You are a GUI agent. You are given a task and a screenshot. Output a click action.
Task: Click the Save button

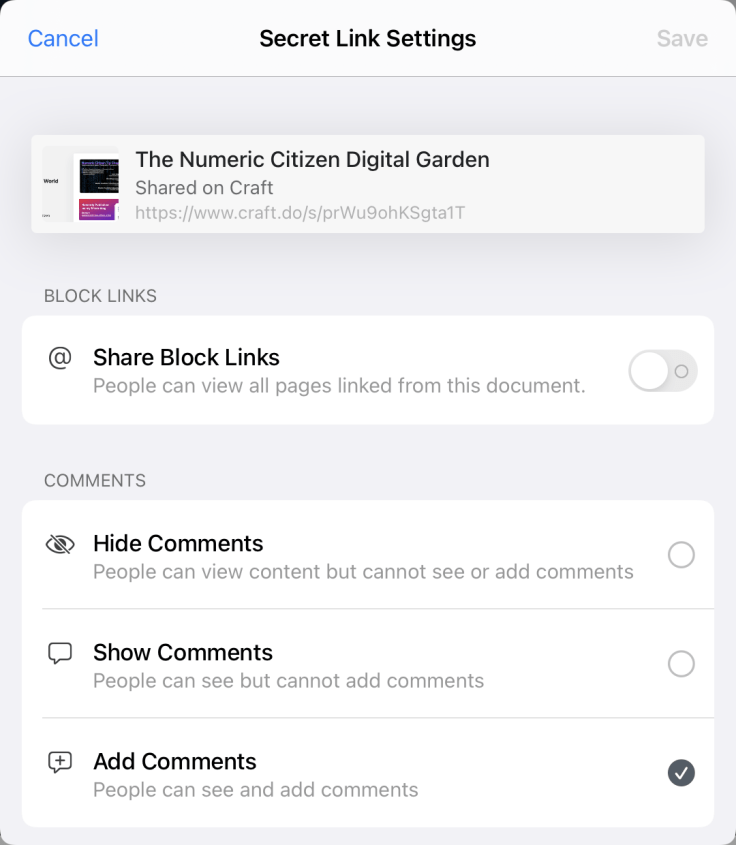click(682, 38)
